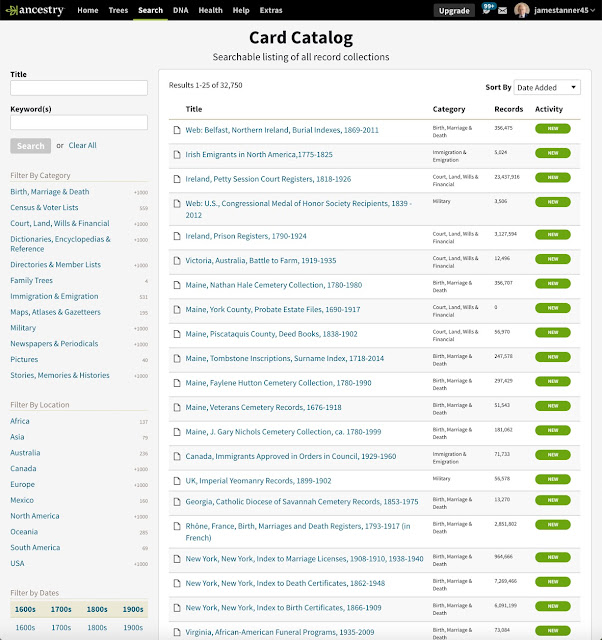Click the document icon for Piscataquis County Deed Books
Screen dimensions: 602x640
[177, 334]
